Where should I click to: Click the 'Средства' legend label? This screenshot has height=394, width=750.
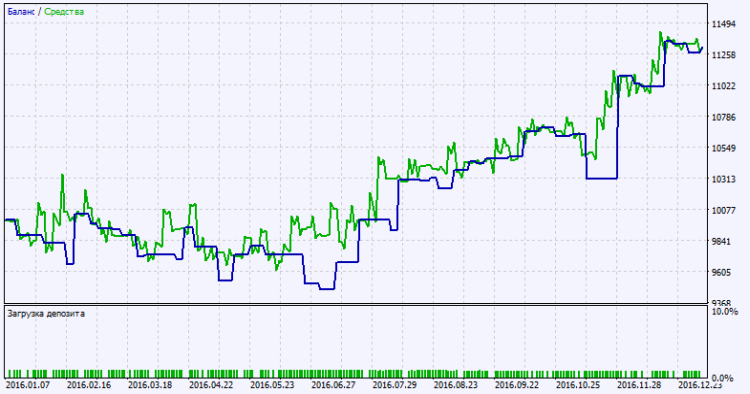pyautogui.click(x=64, y=11)
